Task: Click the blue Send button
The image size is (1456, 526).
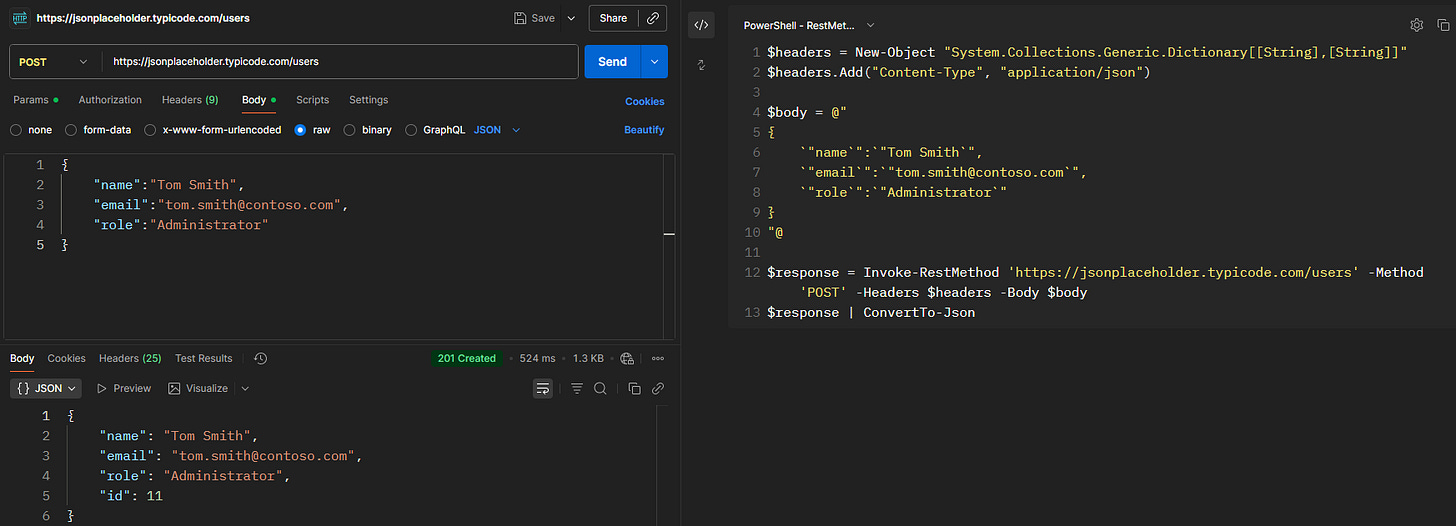Action: tap(612, 61)
